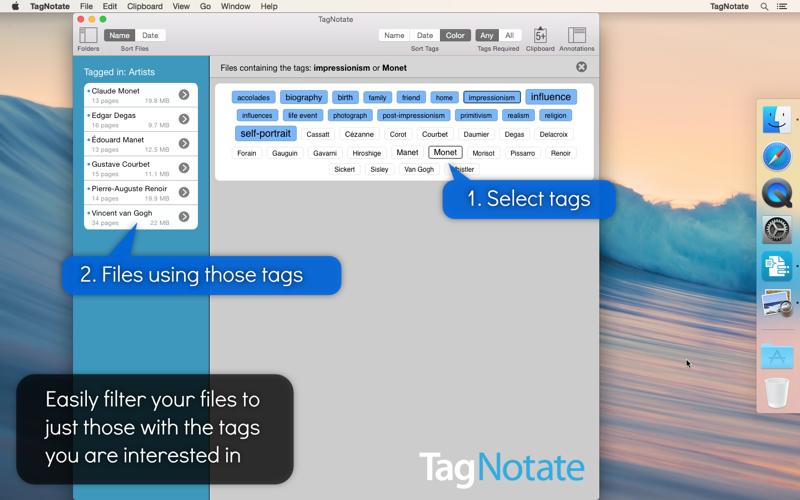Viewport: 800px width, 500px height.
Task: Toggle the Monet tag
Action: (445, 152)
